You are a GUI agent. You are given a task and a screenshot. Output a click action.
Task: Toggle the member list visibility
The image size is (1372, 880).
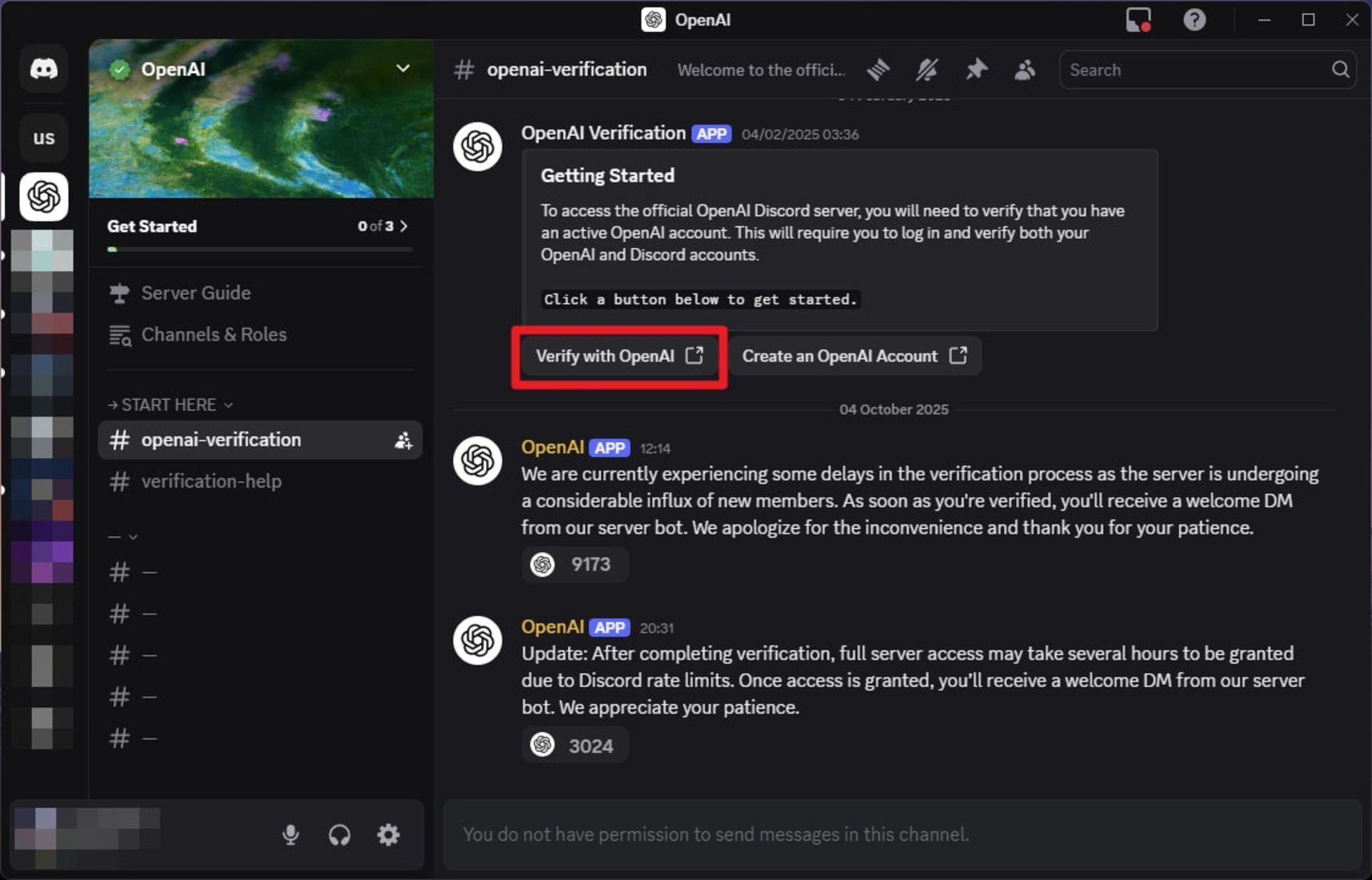coord(1025,70)
